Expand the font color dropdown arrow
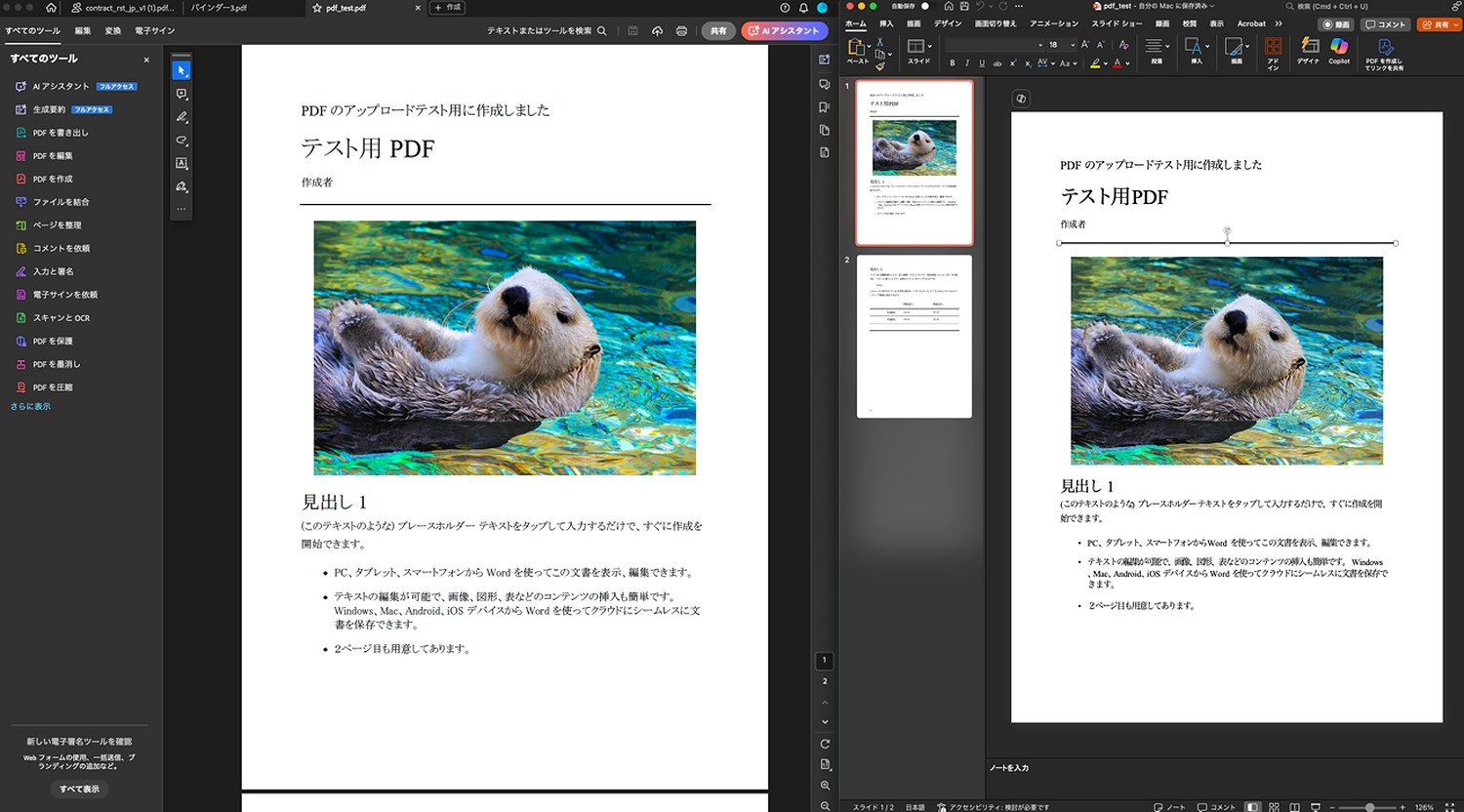Screen dimensions: 1464x812 (x=1128, y=63)
